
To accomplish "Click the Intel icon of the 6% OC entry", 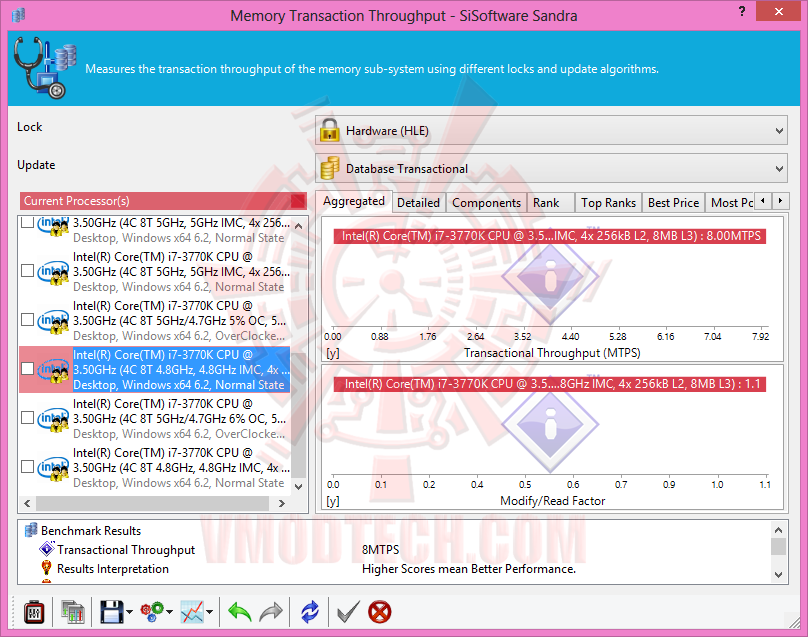I will [53, 418].
